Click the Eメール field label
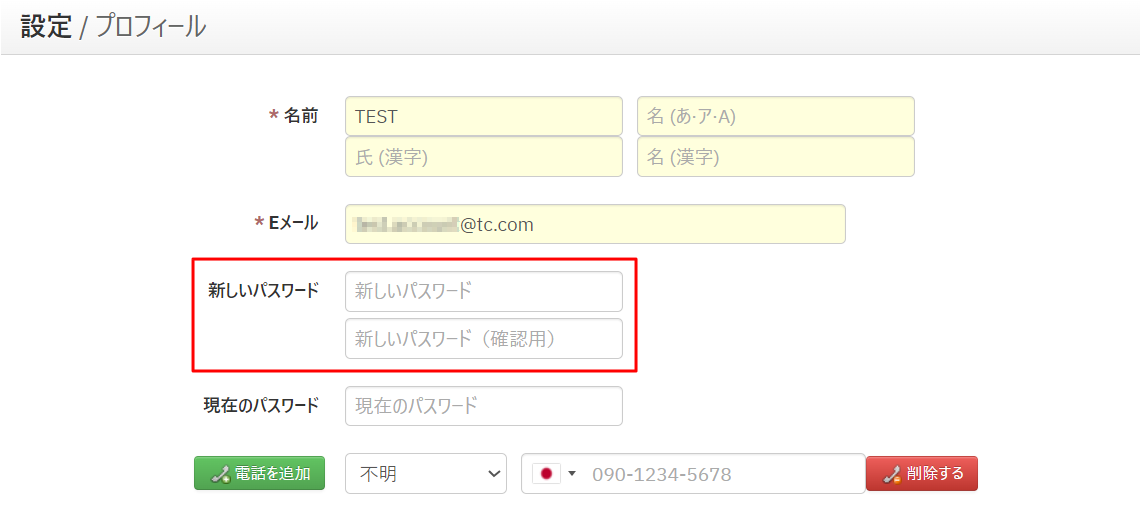 (x=293, y=223)
